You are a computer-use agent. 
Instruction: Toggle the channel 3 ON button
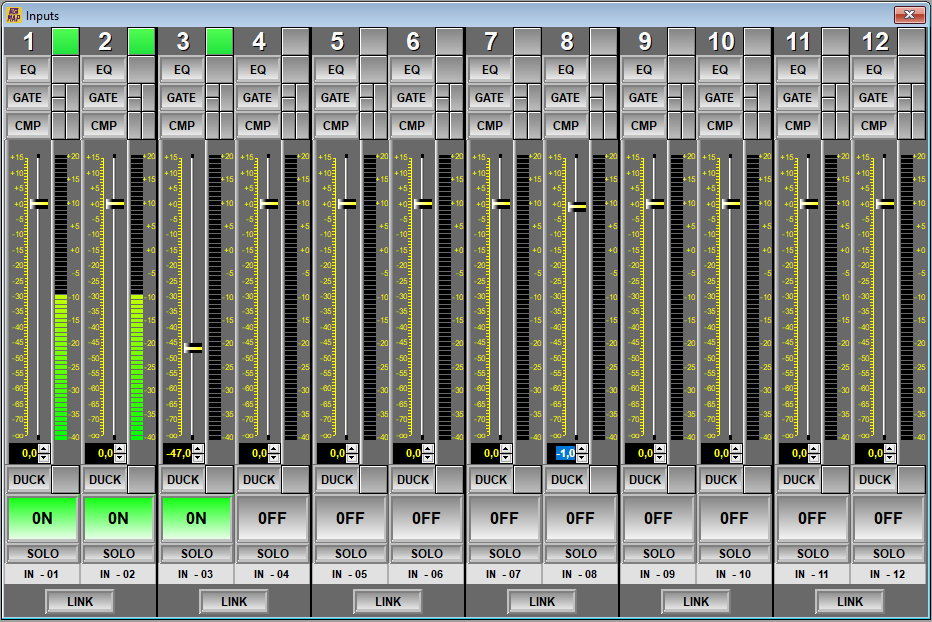coord(196,518)
